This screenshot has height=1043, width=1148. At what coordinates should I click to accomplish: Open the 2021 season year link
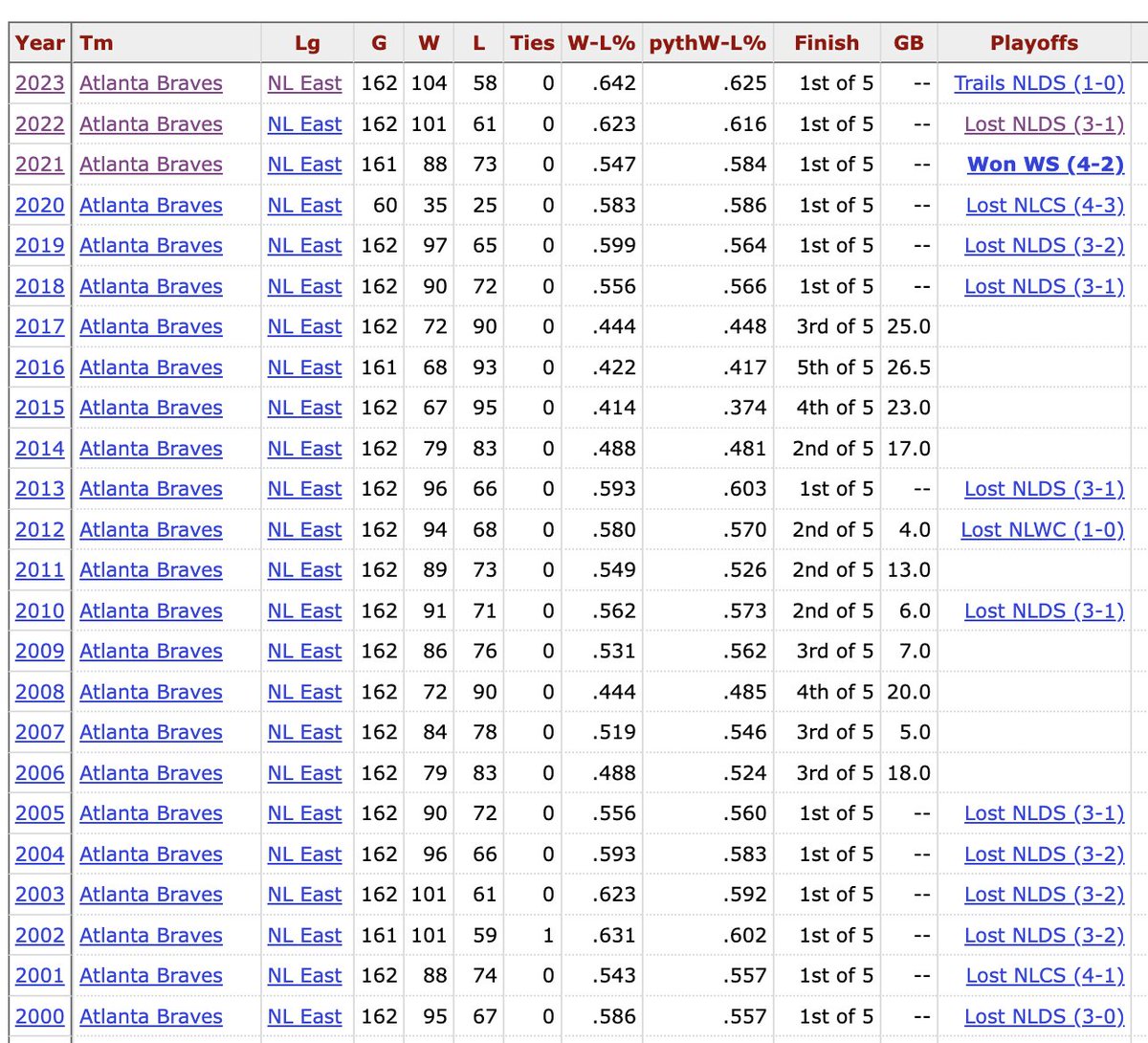[x=40, y=165]
